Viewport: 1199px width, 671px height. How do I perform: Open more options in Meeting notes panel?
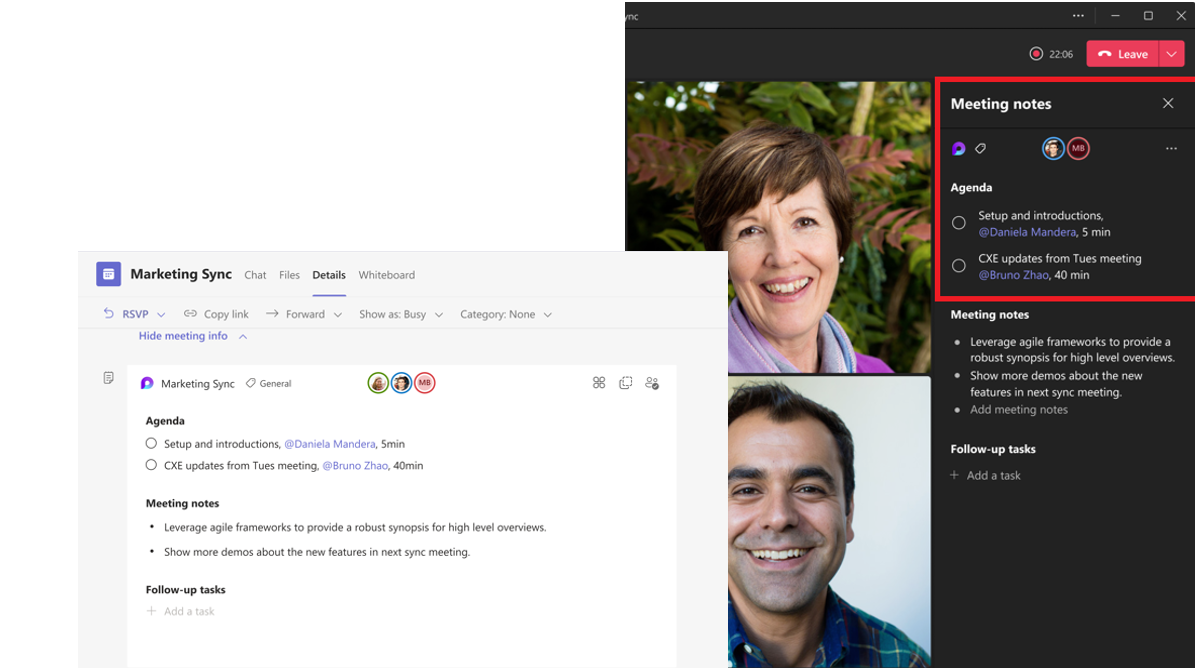[x=1171, y=149]
